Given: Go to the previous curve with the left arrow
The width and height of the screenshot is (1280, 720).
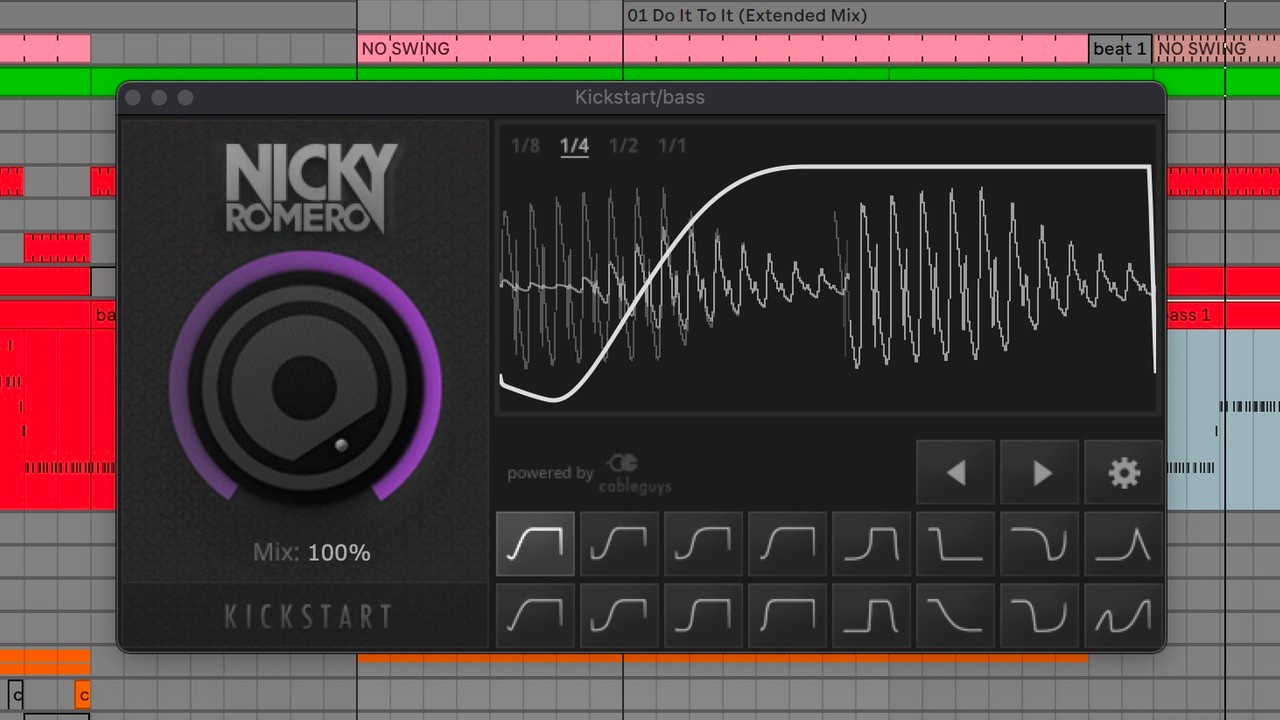Looking at the screenshot, I should [x=956, y=472].
